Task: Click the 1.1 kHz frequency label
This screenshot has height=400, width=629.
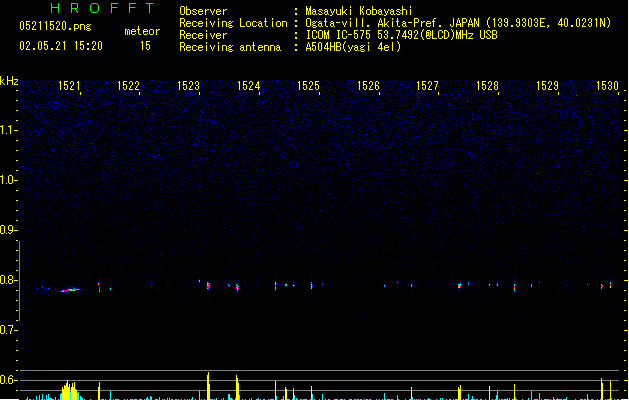Action: pyautogui.click(x=8, y=130)
